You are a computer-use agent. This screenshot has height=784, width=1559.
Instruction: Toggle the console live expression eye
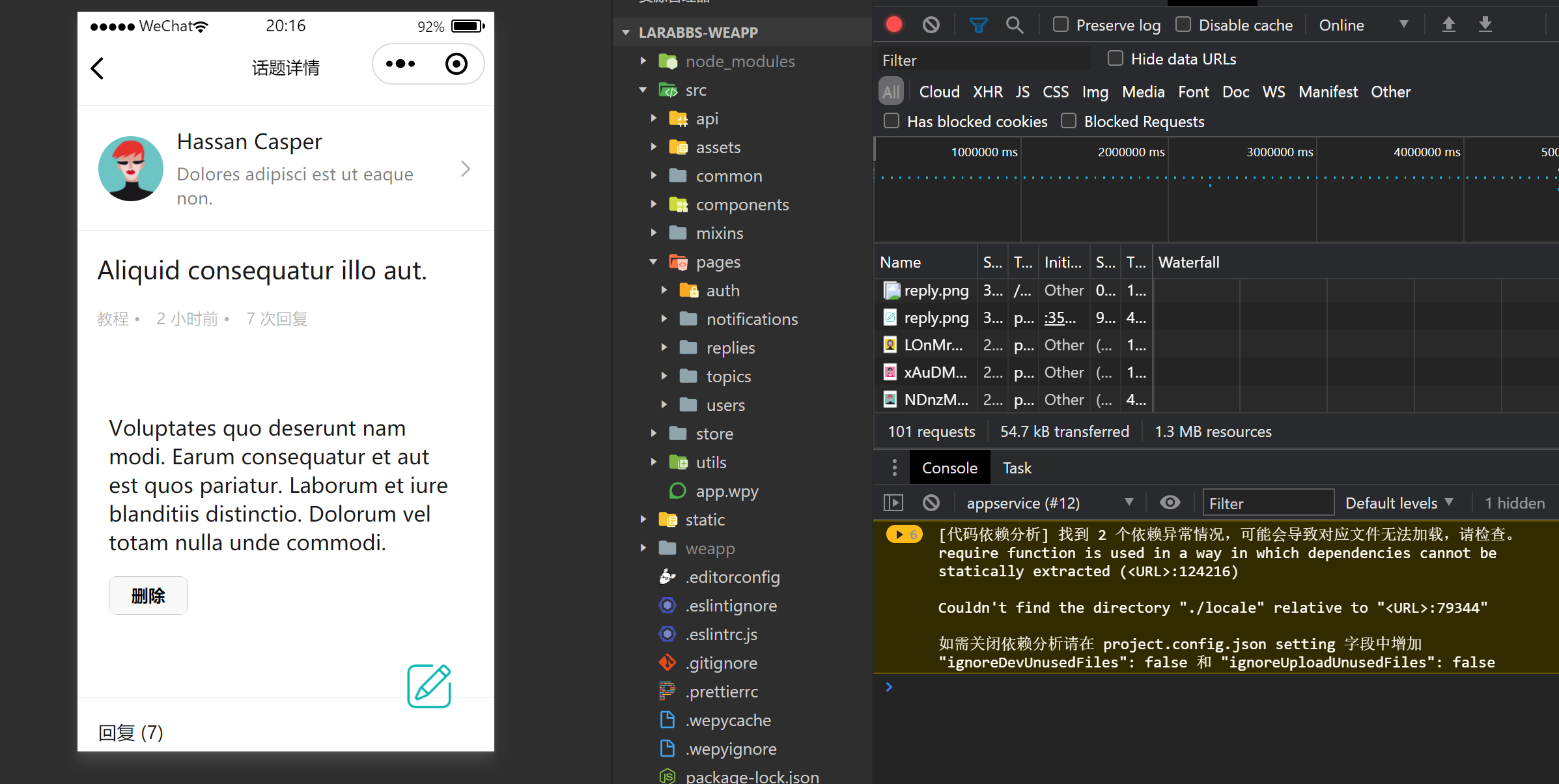[x=1170, y=503]
